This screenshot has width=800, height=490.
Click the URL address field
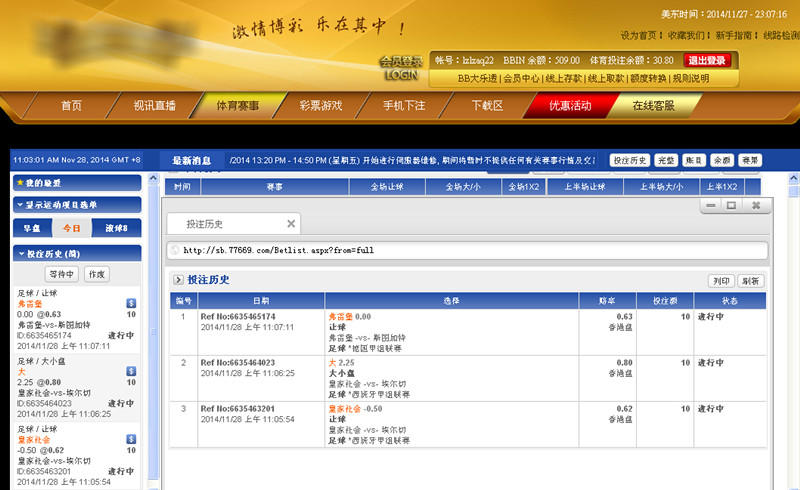tap(467, 250)
